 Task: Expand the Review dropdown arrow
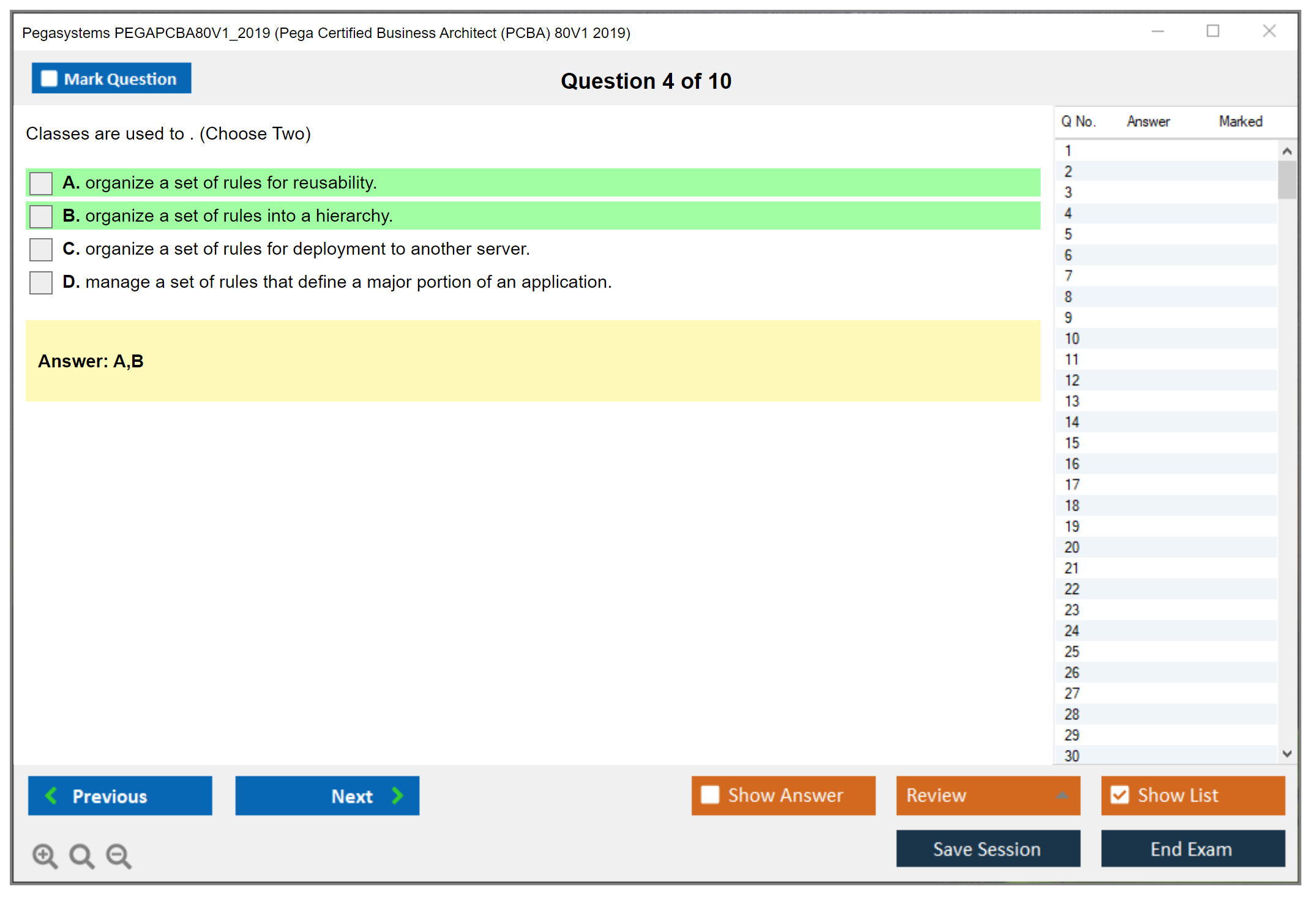[1062, 795]
